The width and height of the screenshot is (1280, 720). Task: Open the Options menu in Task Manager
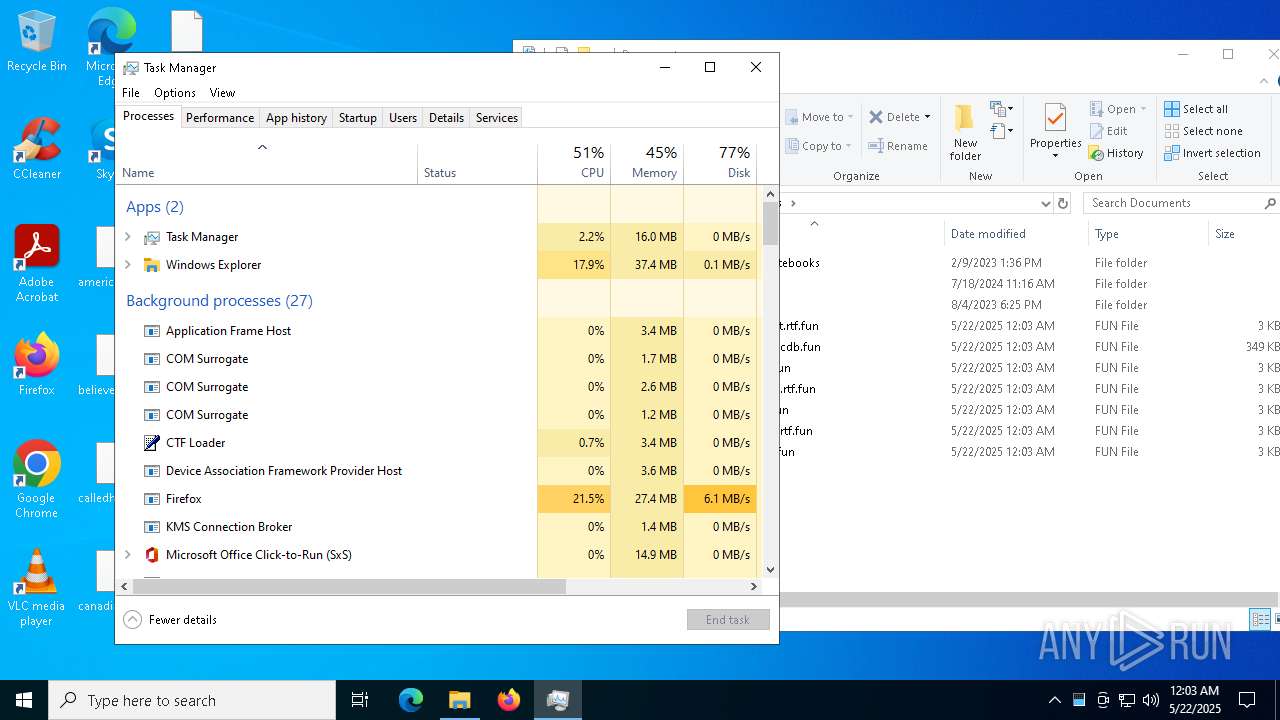[175, 93]
